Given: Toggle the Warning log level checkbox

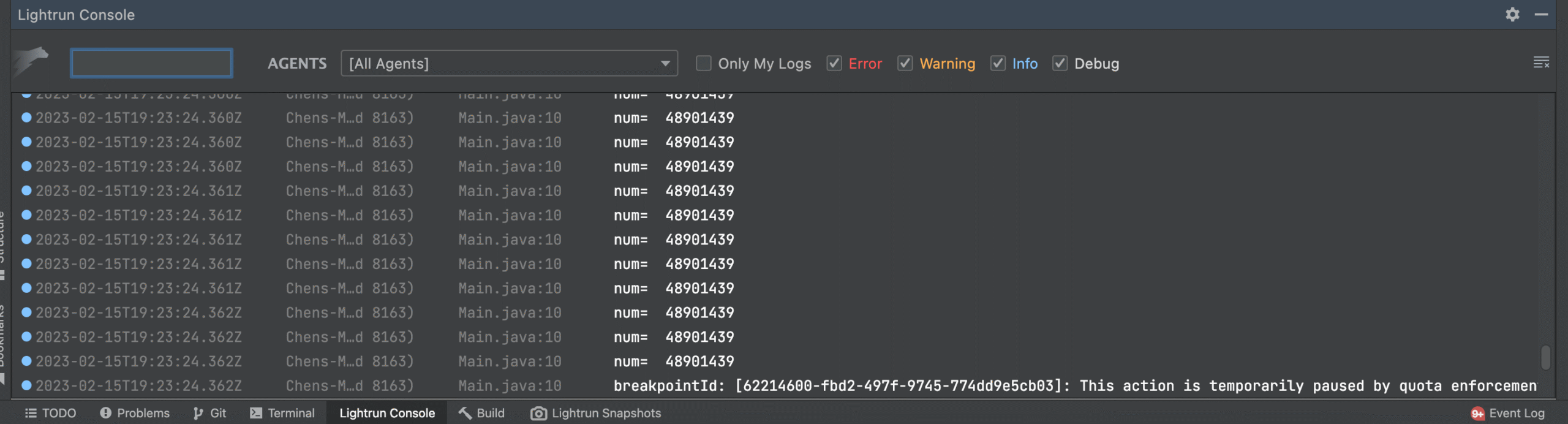Looking at the screenshot, I should pyautogui.click(x=905, y=63).
